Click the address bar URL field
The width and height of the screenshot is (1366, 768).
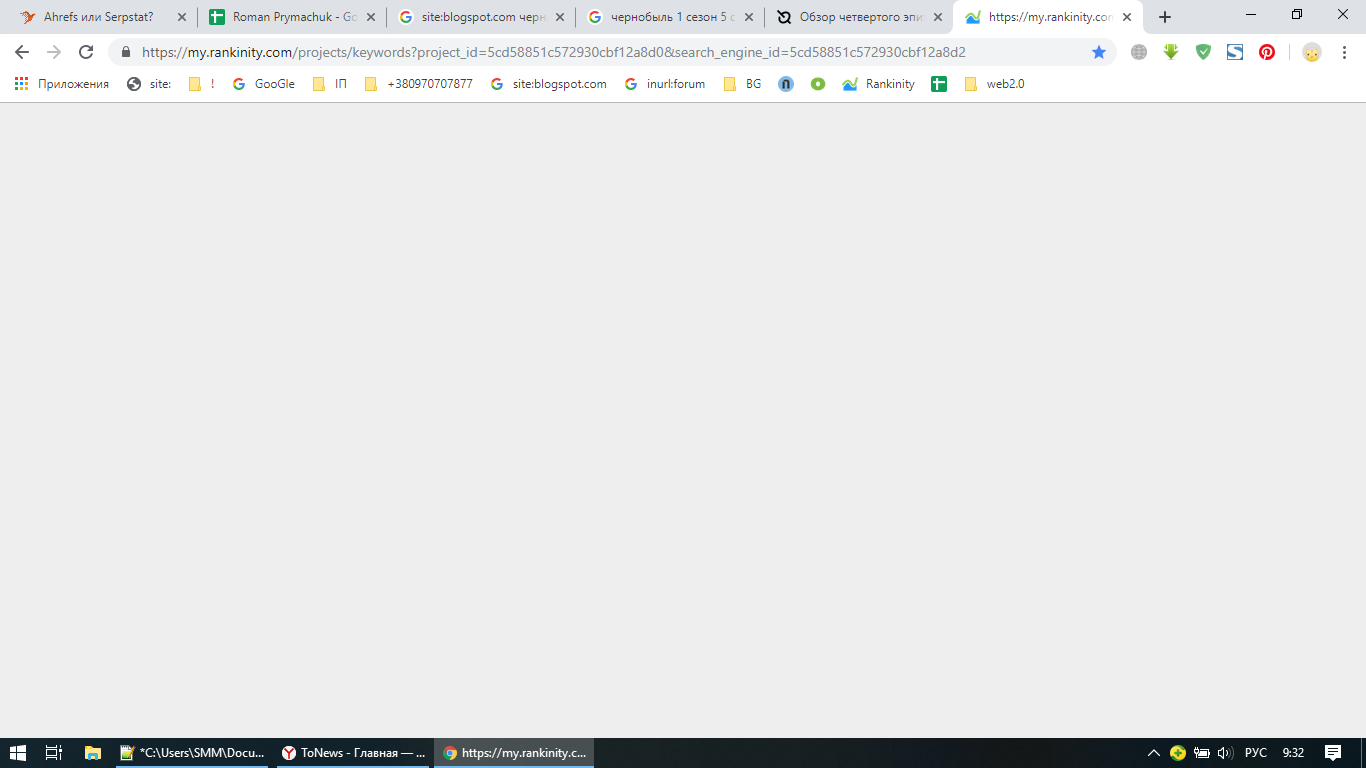pyautogui.click(x=610, y=52)
